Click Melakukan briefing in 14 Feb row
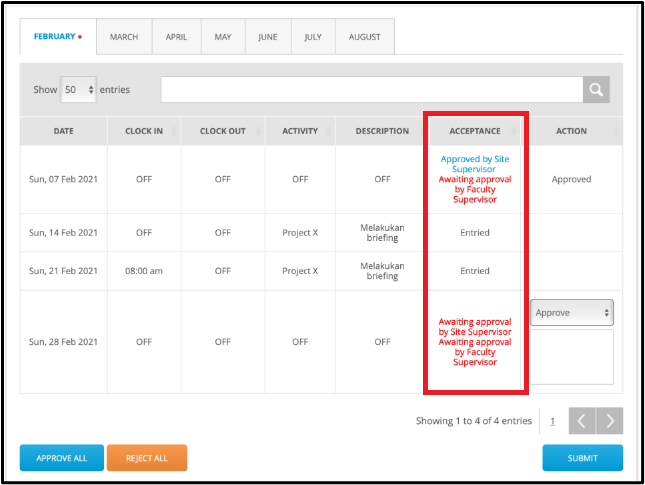This screenshot has width=645, height=485. point(382,232)
